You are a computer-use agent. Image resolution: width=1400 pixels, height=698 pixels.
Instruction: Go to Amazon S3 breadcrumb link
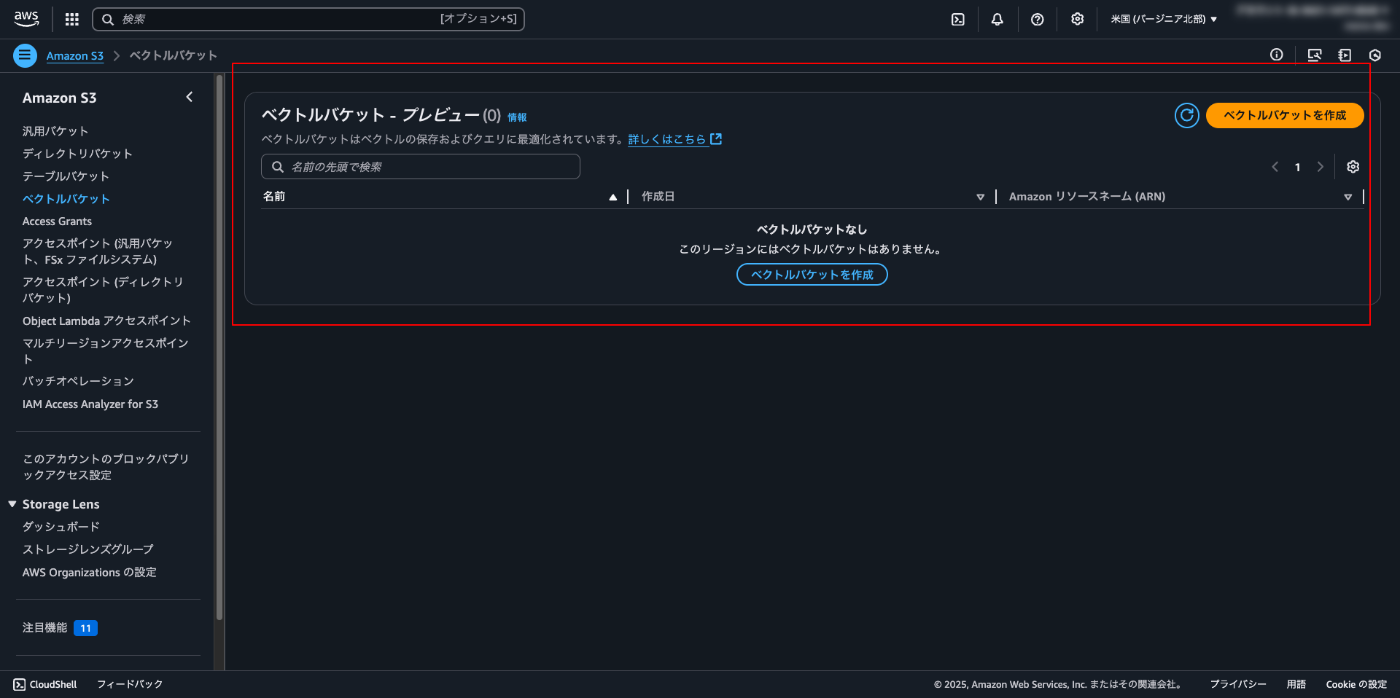point(75,55)
